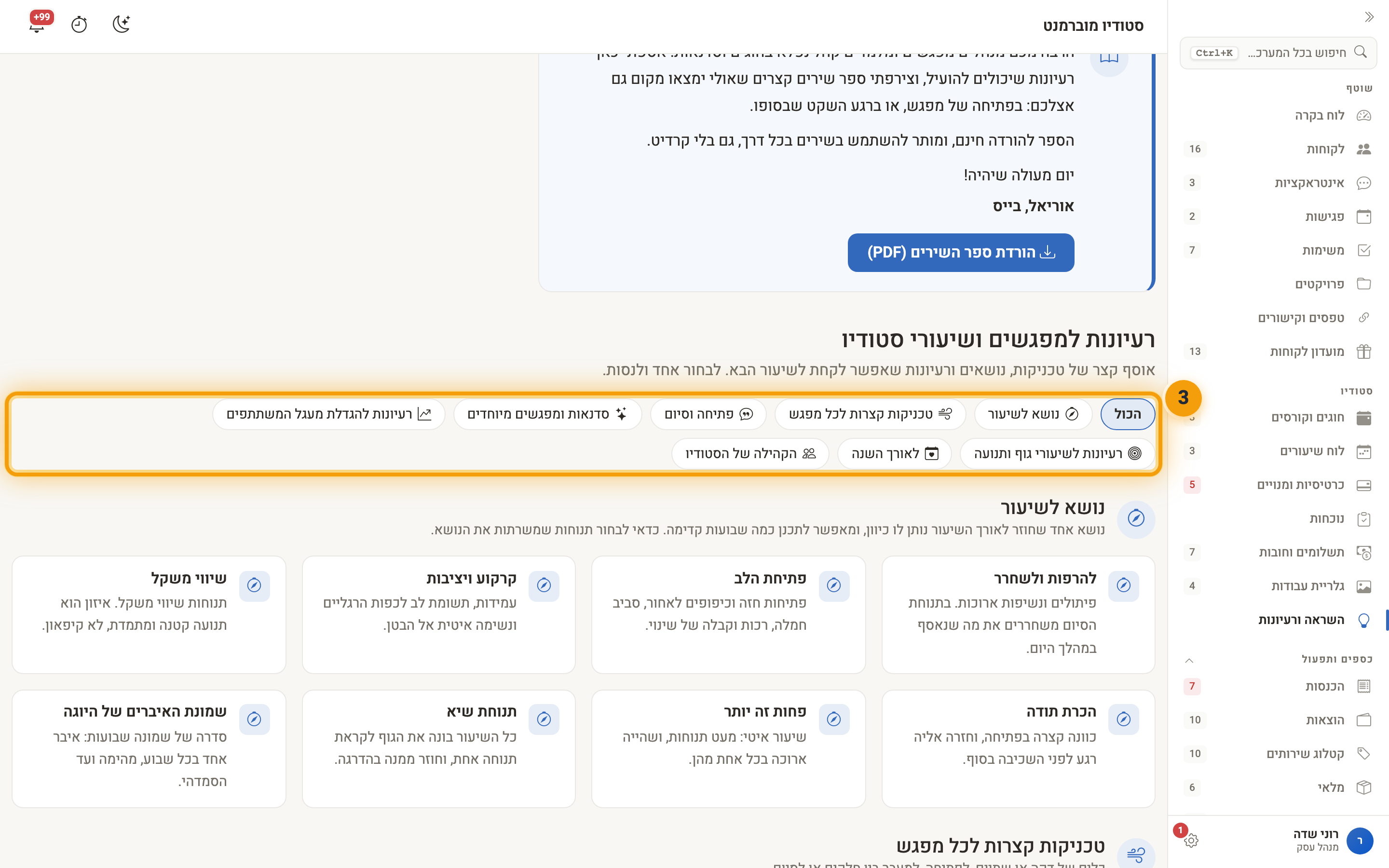The image size is (1389, 868).
Task: Open הכנסות income in sidebar
Action: pyautogui.click(x=1278, y=687)
